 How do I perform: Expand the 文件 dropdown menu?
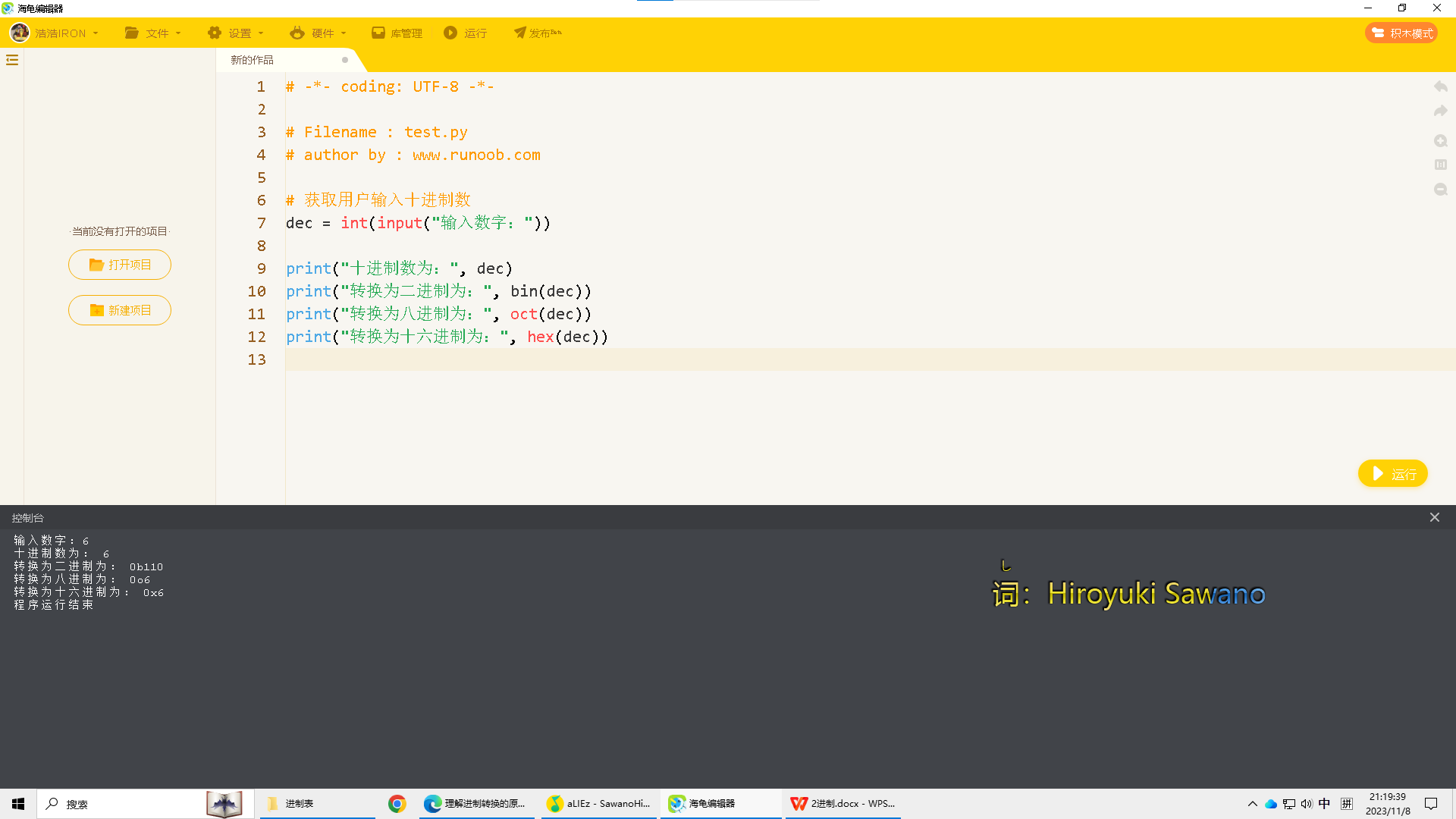(x=153, y=33)
